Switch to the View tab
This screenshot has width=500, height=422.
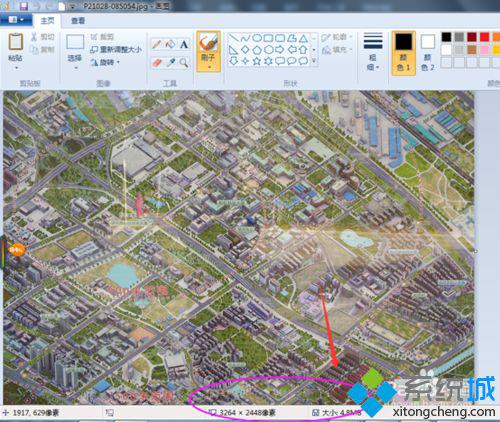tap(78, 21)
